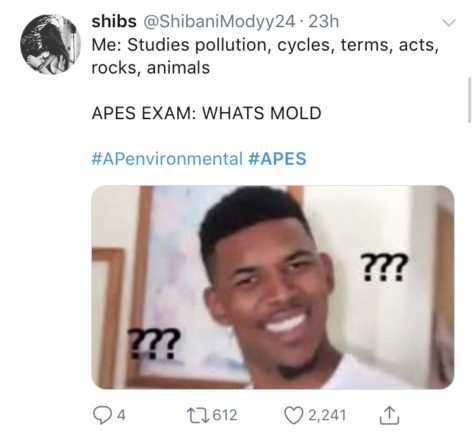View the 2,241 likes count

click(327, 415)
